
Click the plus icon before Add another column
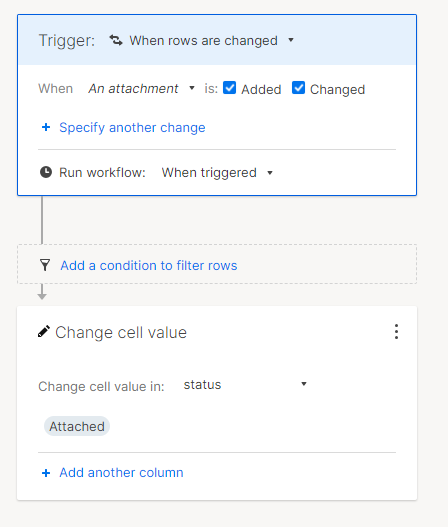[46, 473]
